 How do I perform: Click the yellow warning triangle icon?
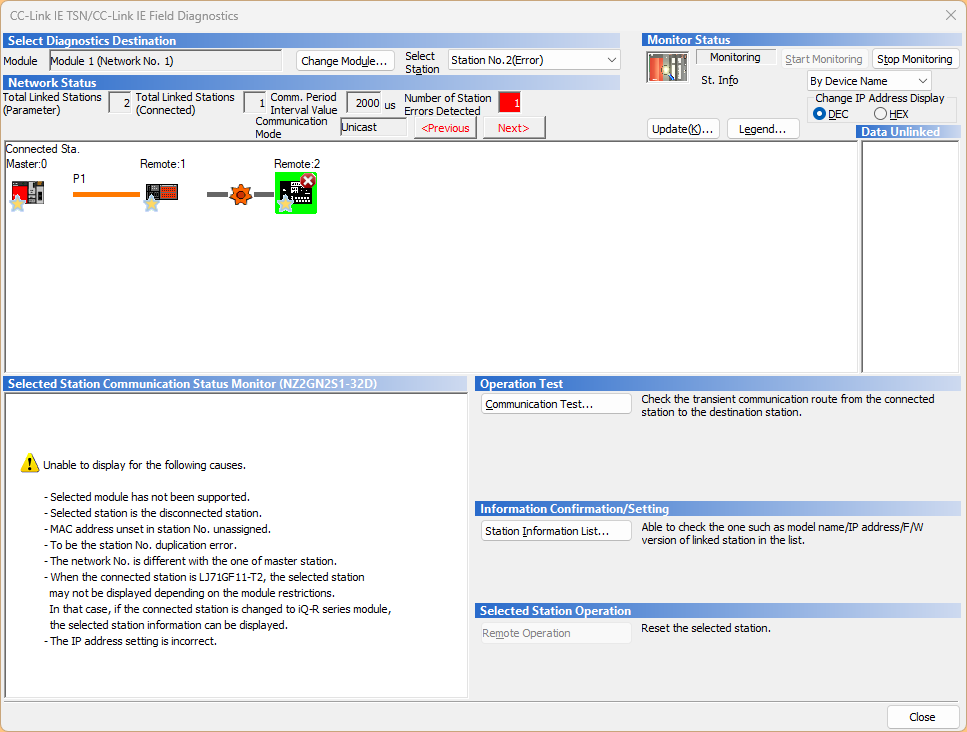(30, 464)
